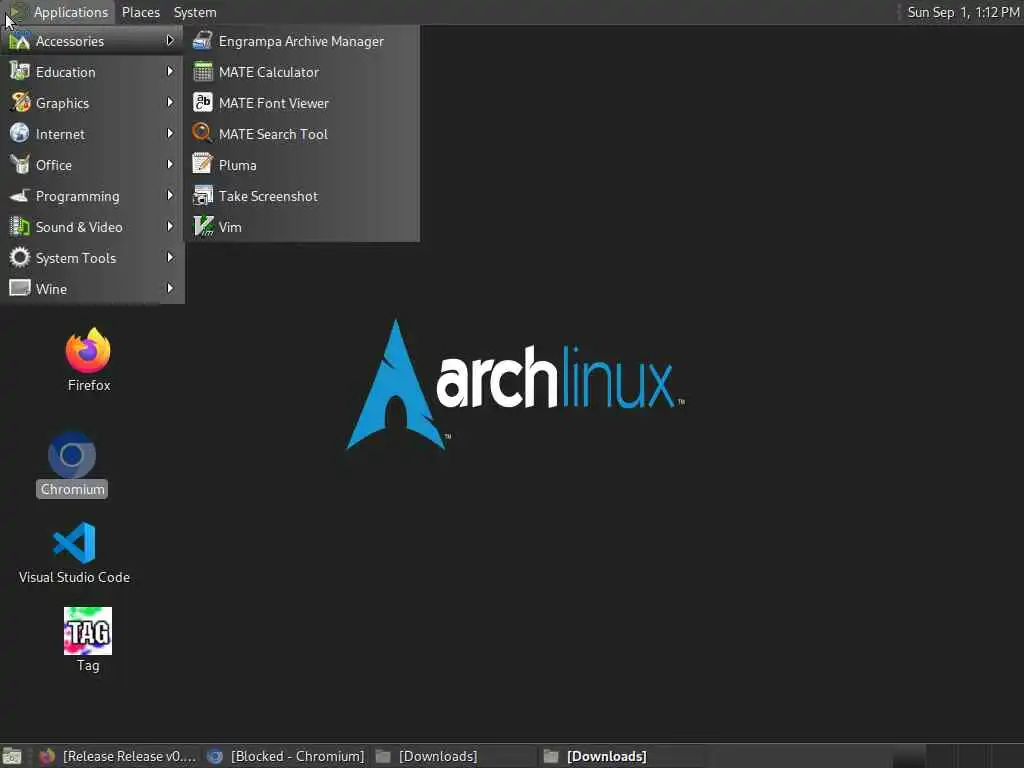Screen dimensions: 1024x768
Task: Open the Places menu
Action: point(140,12)
